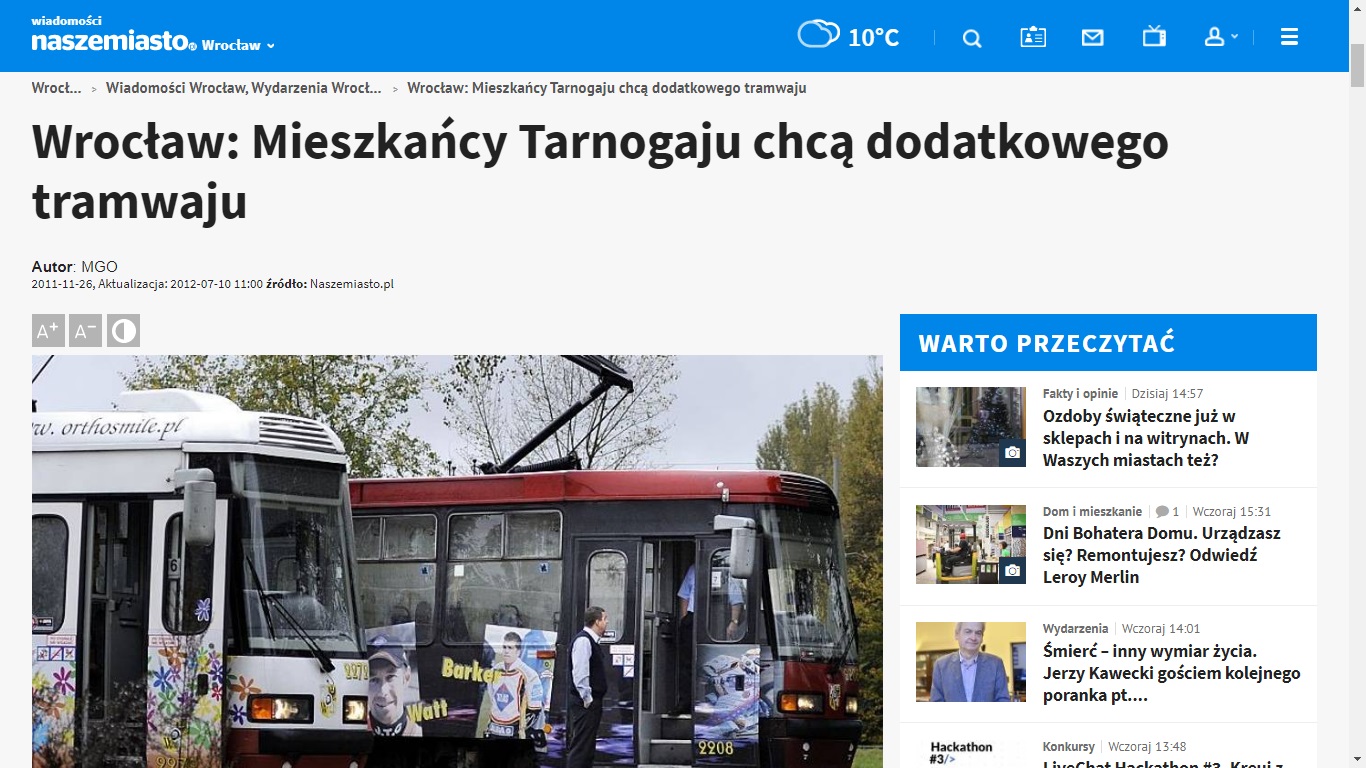Read 'Ozdoby świąteczne już w sklepach' article
Image resolution: width=1366 pixels, height=768 pixels.
(x=1146, y=438)
